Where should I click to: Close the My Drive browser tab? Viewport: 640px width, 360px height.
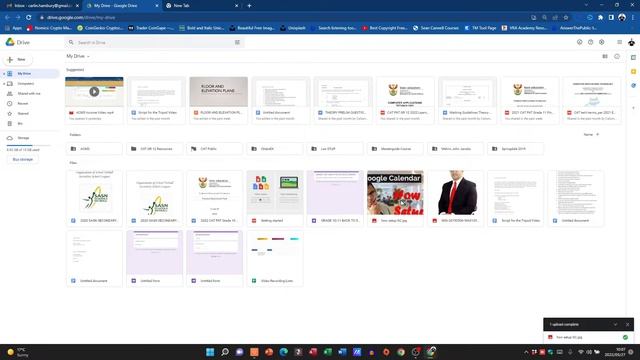[x=157, y=6]
